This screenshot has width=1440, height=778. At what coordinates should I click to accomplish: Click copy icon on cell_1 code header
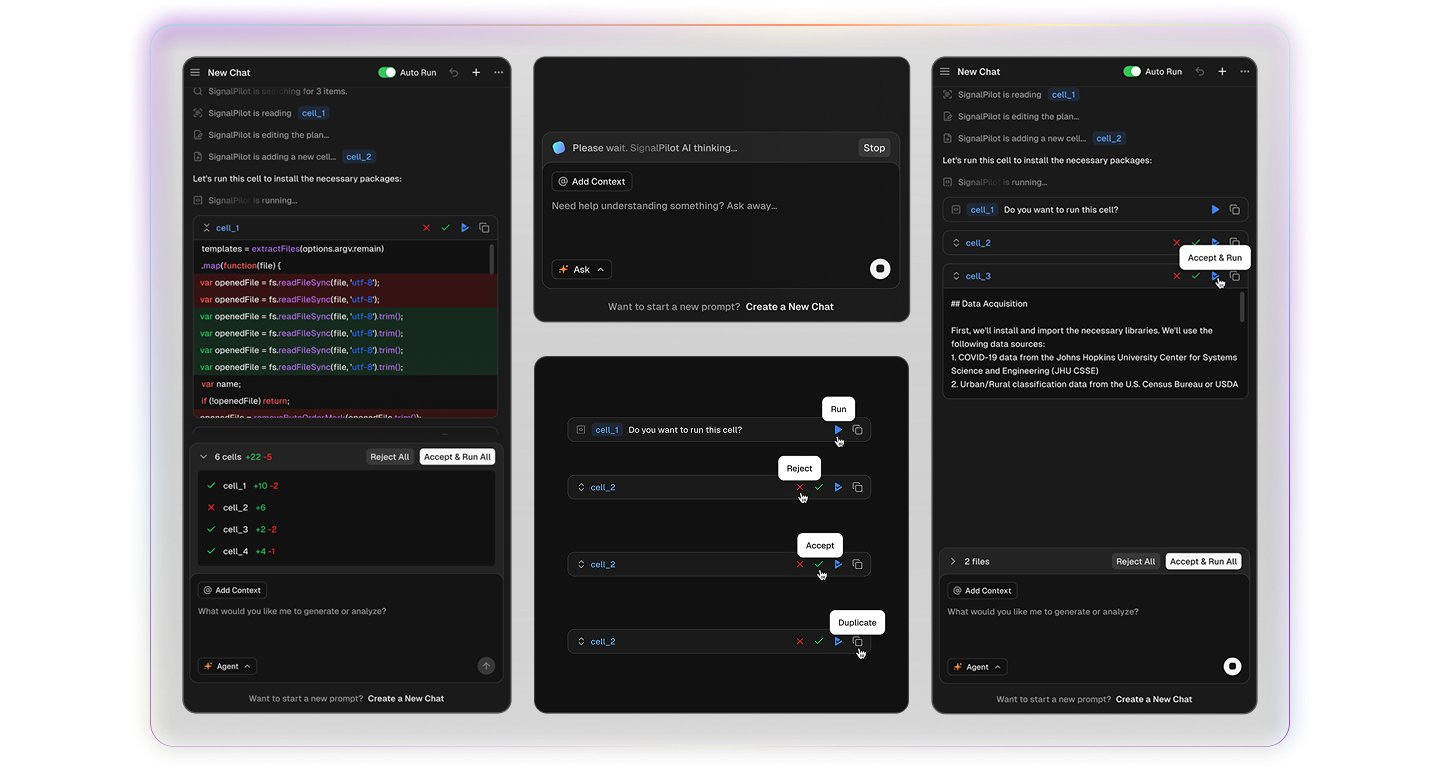pyautogui.click(x=484, y=228)
